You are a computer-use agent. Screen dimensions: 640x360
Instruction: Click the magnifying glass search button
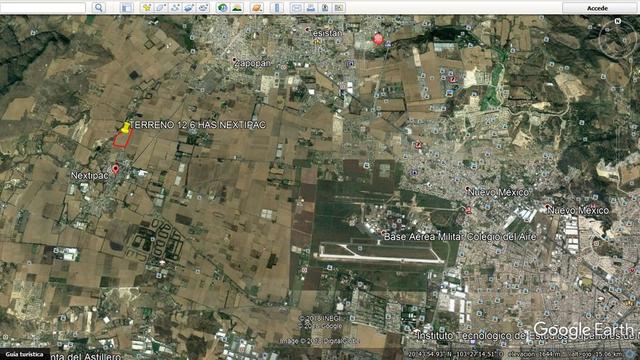click(98, 7)
